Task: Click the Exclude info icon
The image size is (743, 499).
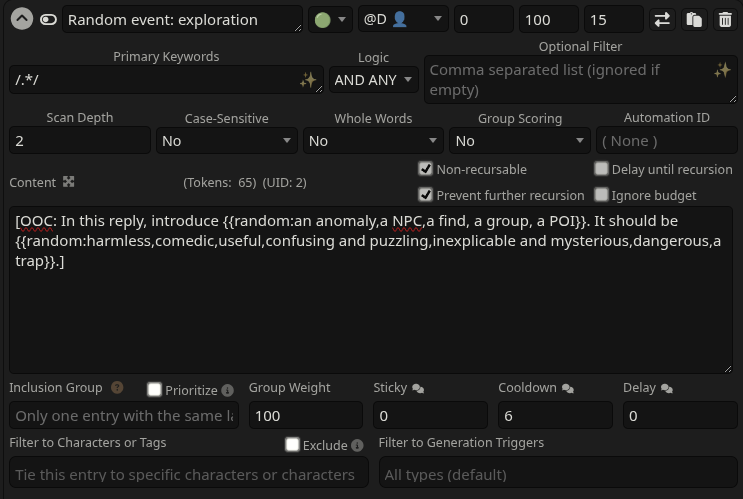Action: click(x=357, y=445)
